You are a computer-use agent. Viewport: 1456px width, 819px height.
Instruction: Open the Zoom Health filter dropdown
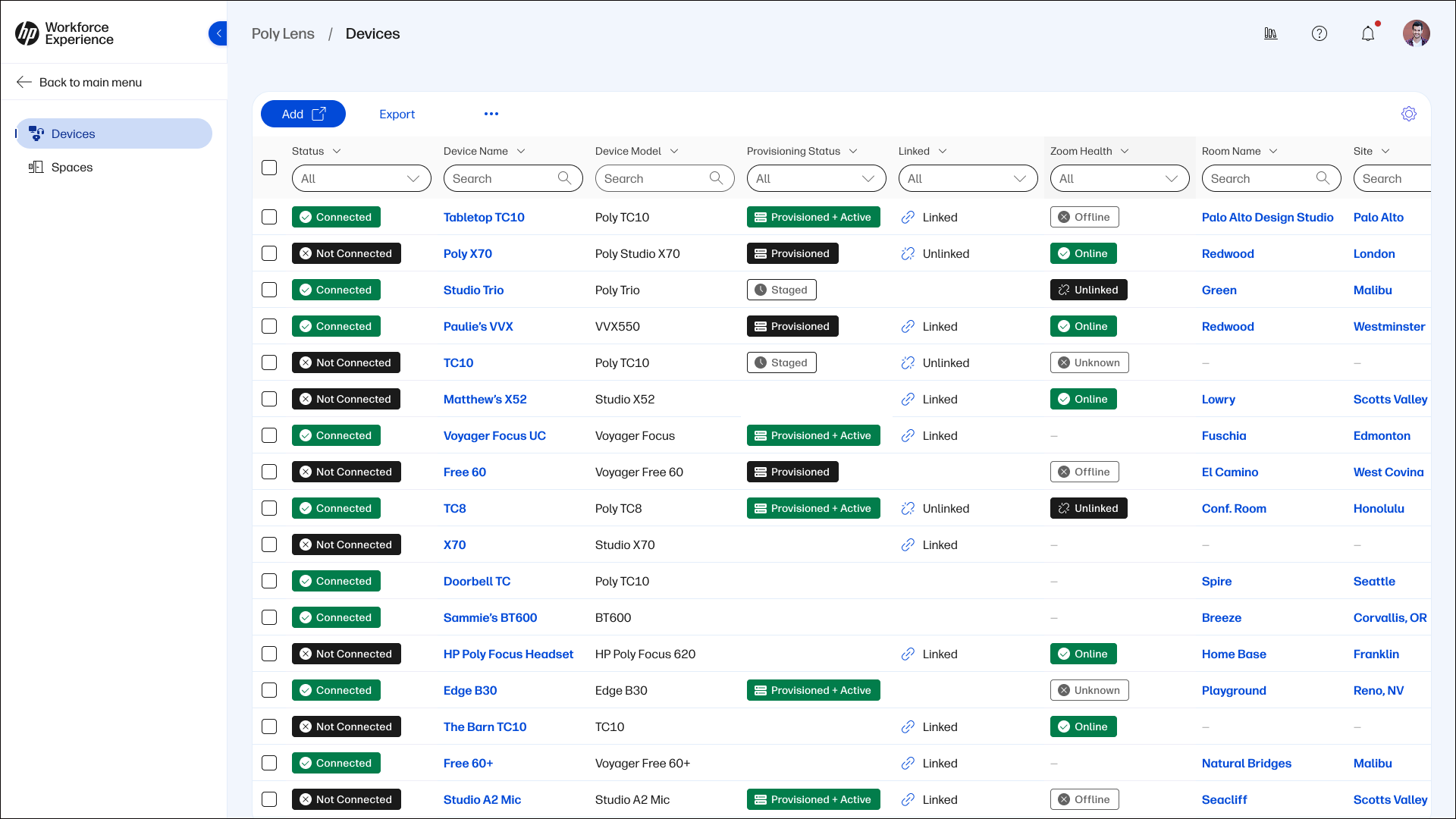pyautogui.click(x=1119, y=178)
